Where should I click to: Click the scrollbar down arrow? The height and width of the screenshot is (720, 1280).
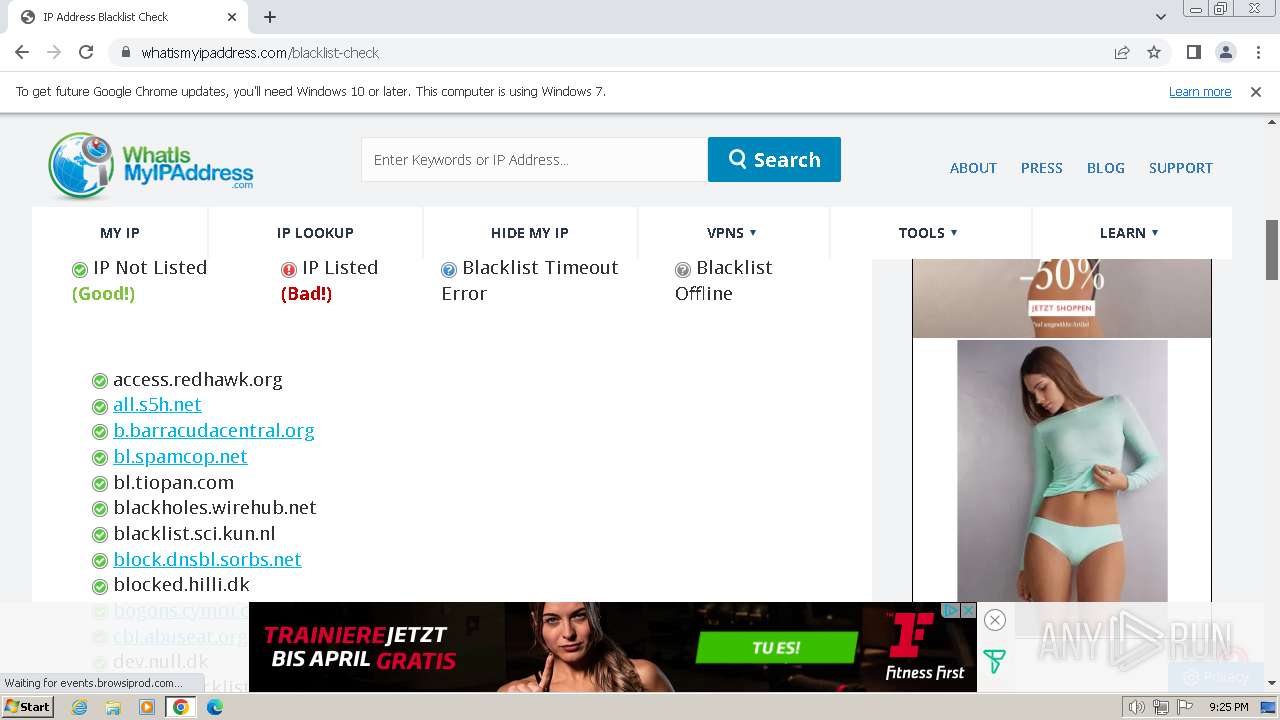point(1272,683)
